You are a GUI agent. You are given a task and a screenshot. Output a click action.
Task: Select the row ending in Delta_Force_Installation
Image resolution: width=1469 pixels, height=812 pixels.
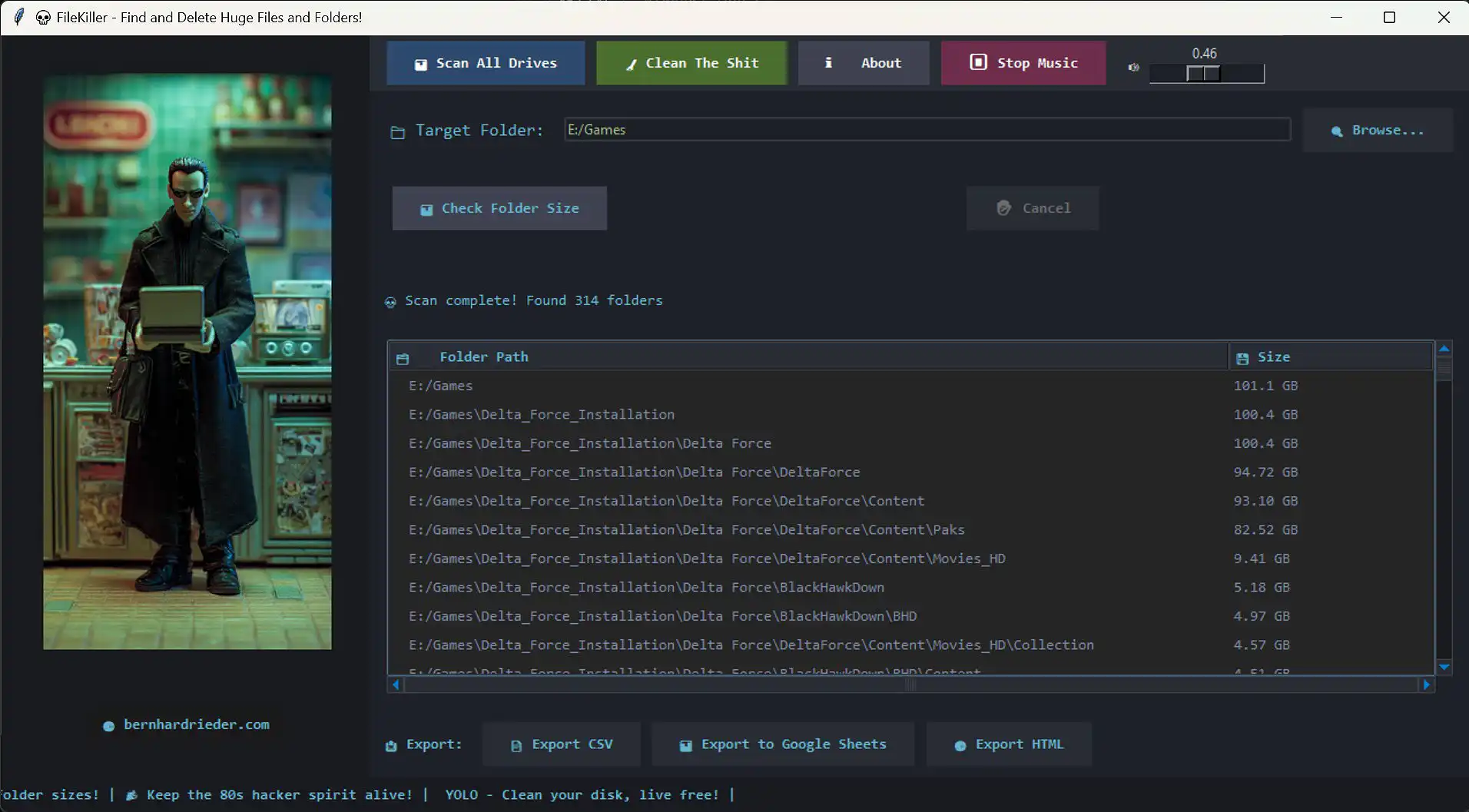coord(910,415)
